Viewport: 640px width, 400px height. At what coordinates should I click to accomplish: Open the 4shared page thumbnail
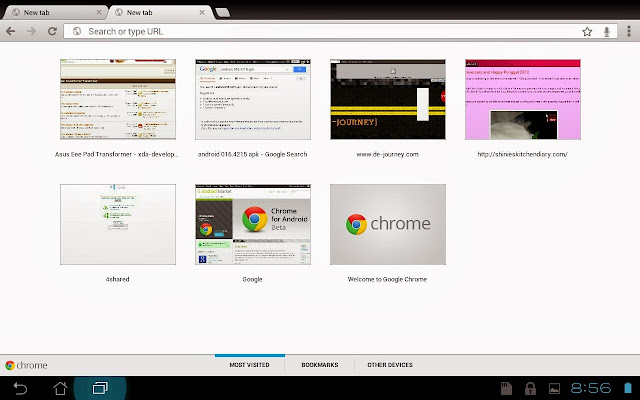pyautogui.click(x=118, y=224)
